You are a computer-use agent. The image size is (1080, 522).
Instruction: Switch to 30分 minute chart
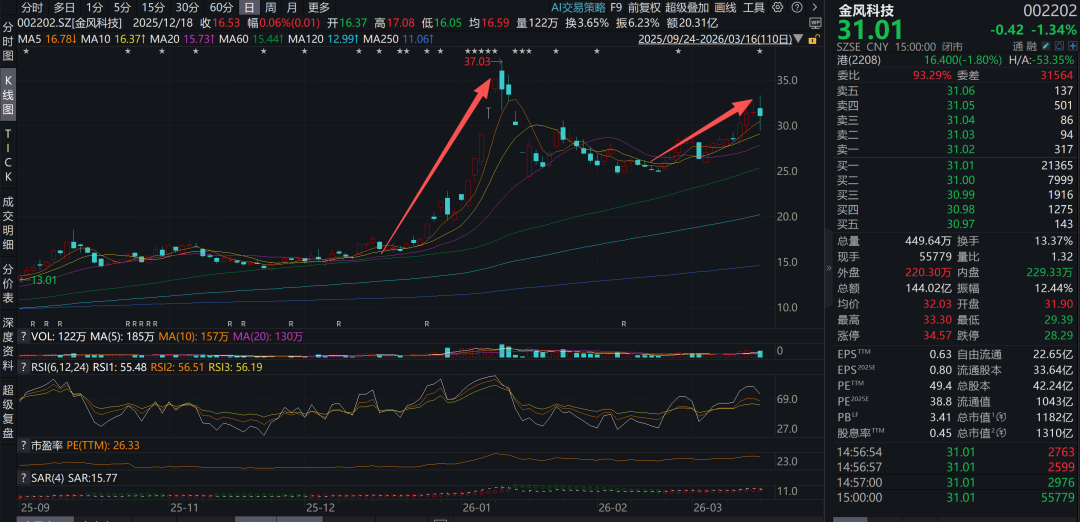187,8
